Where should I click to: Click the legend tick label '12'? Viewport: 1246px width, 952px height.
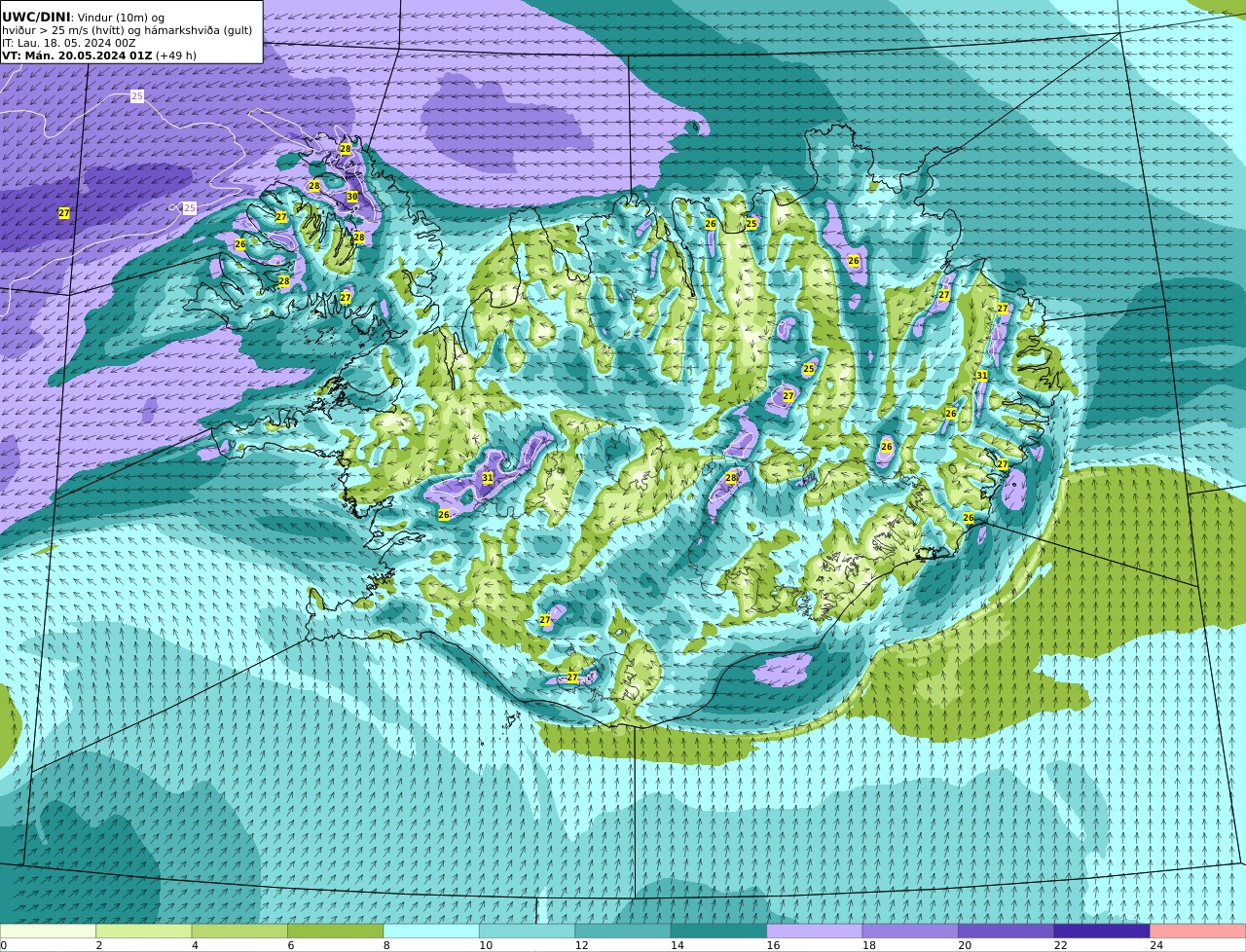pyautogui.click(x=581, y=945)
